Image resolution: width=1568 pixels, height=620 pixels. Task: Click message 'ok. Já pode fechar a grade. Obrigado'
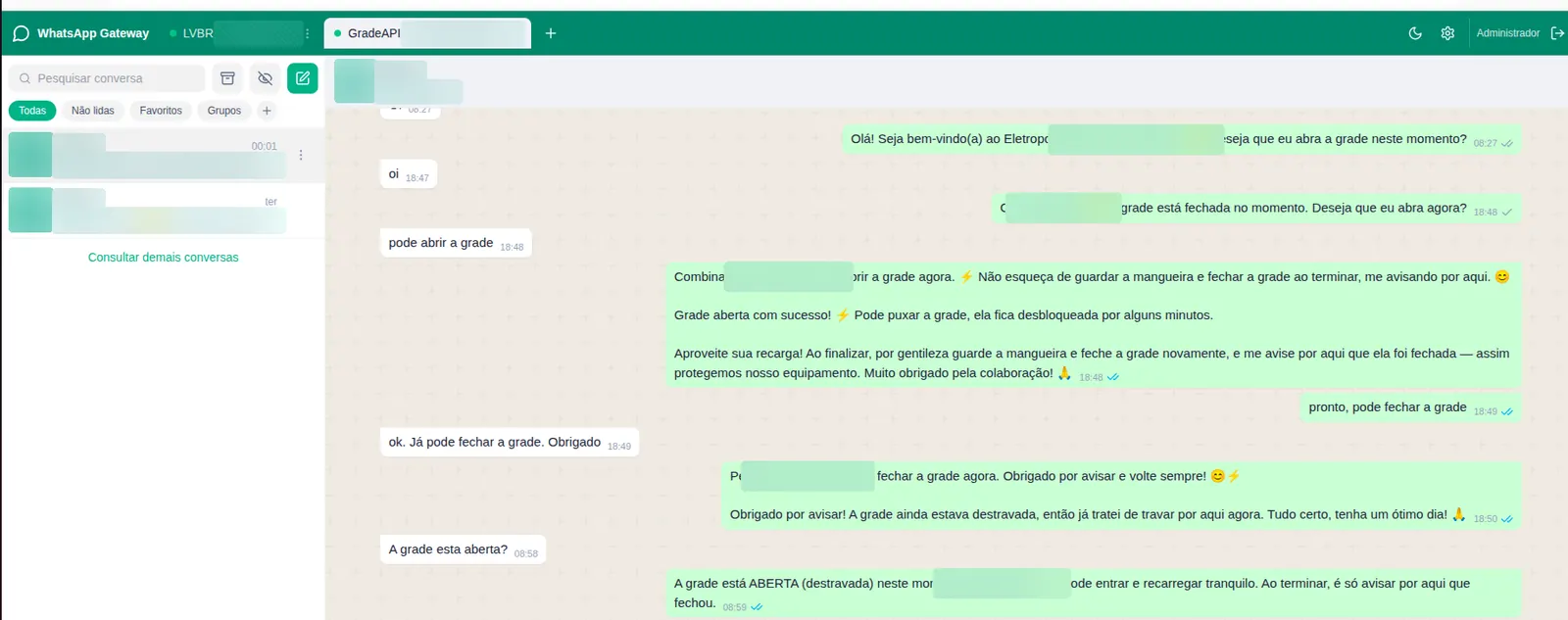click(510, 442)
